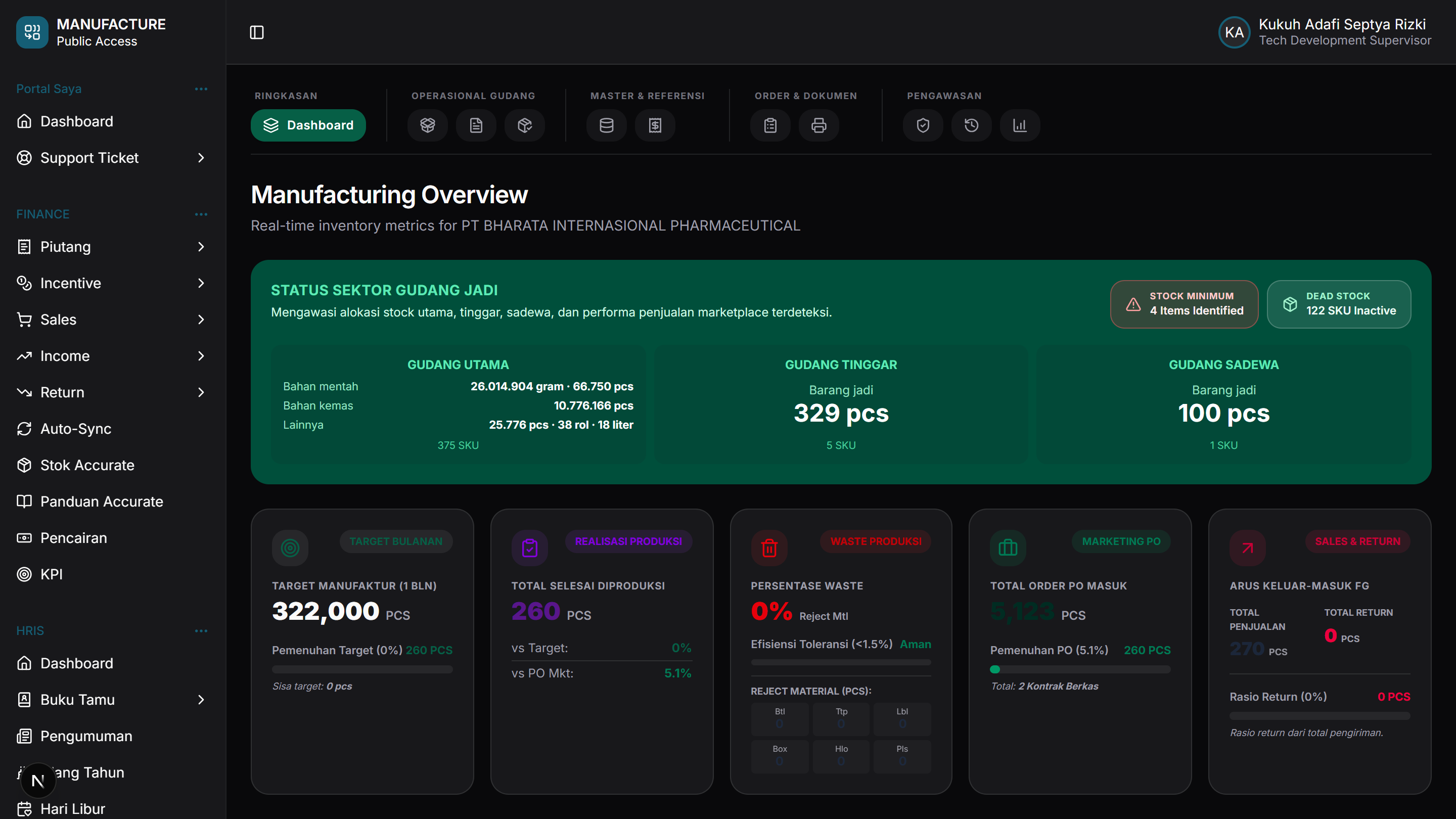Viewport: 1456px width, 819px height.
Task: Click the WASTE PRODUKSI tag
Action: [876, 541]
